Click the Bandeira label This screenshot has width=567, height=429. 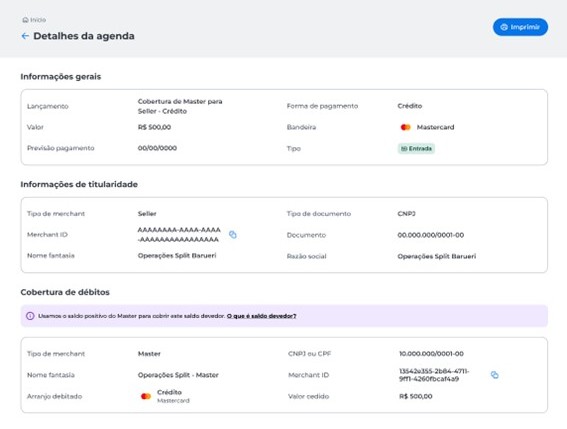pos(301,127)
